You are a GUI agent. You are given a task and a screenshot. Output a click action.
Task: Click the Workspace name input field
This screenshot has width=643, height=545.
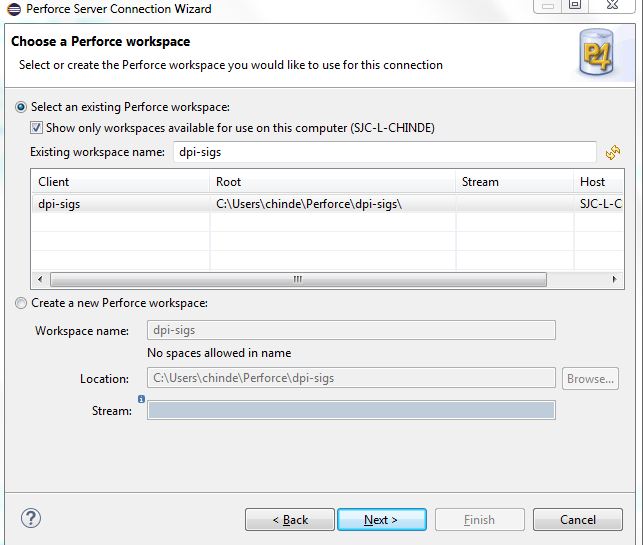pyautogui.click(x=351, y=331)
